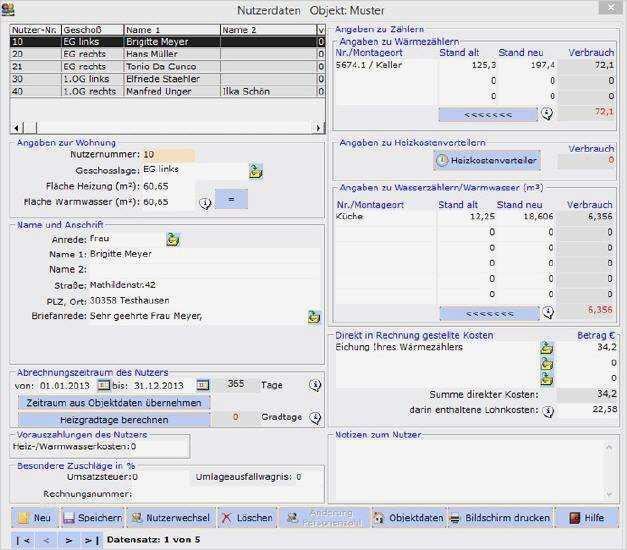Click the Neu button

[35, 518]
